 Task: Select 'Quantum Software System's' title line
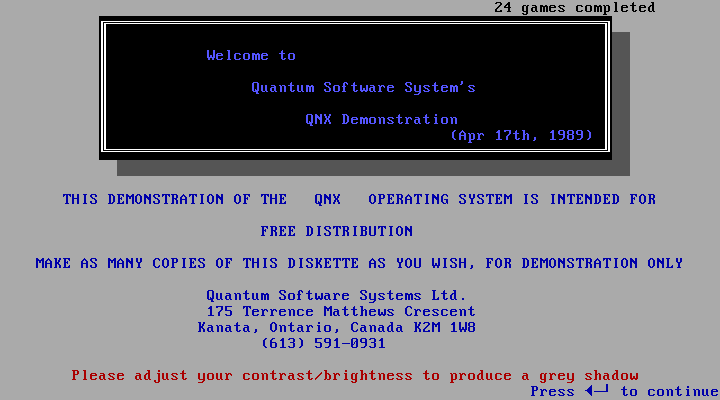pos(363,87)
